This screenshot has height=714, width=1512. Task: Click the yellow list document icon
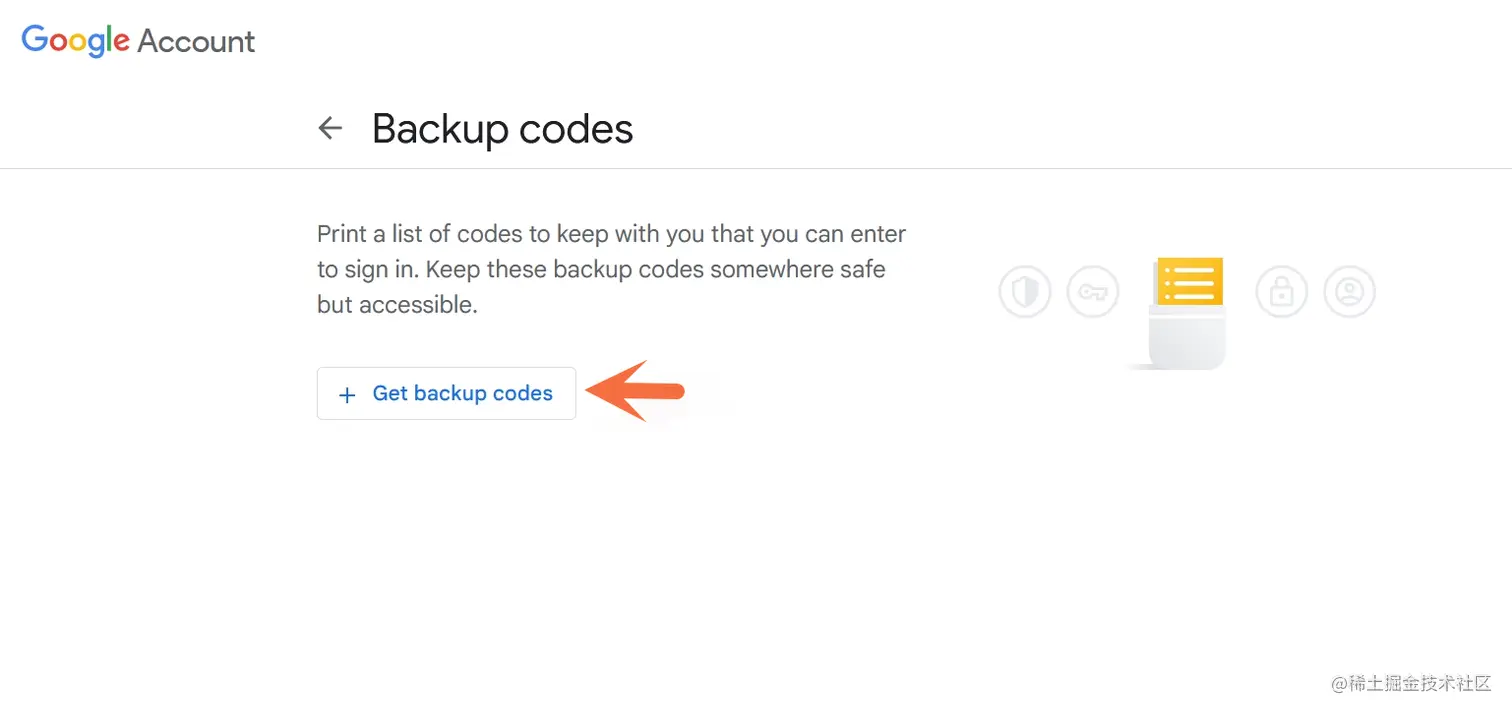[x=1190, y=282]
